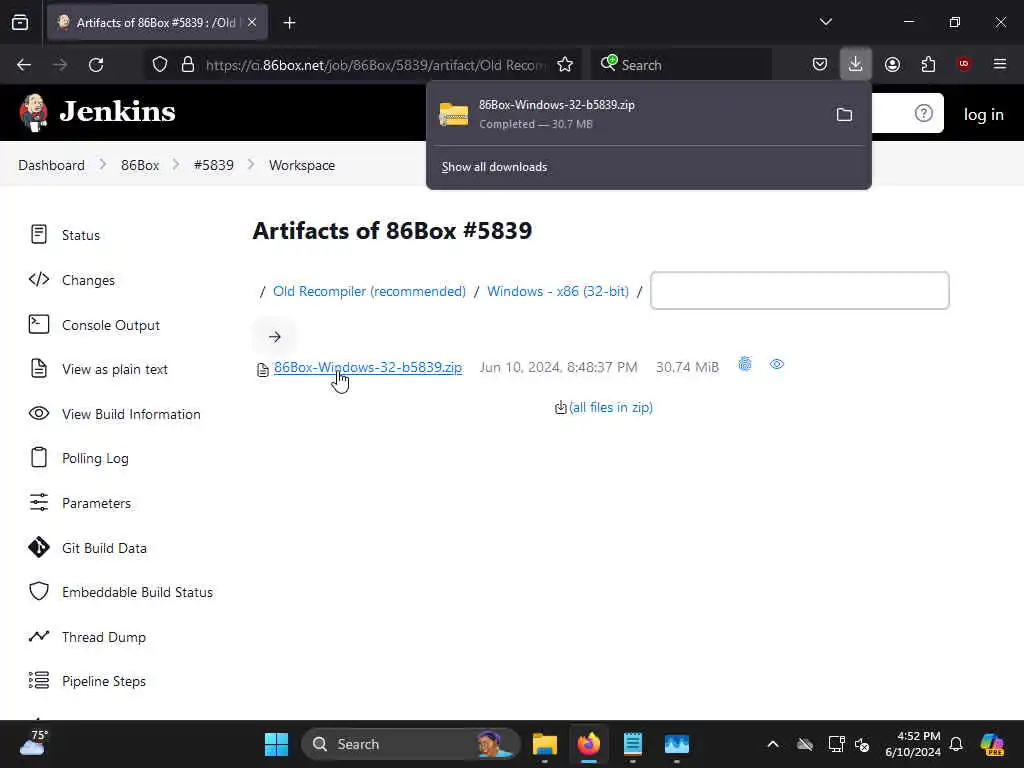
Task: Save page to Pocket
Action: [x=820, y=64]
